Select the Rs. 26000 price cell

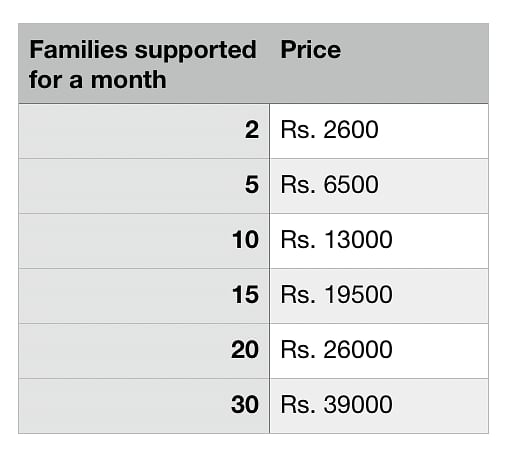point(379,351)
